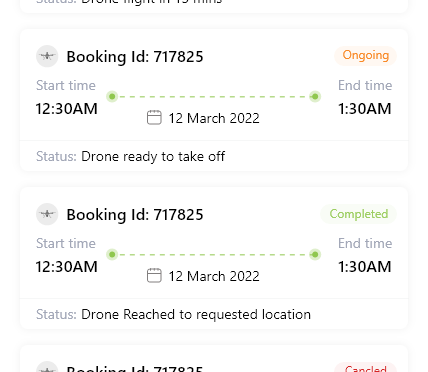Click the end dot on Completed booking timeline
The image size is (428, 372).
(315, 255)
